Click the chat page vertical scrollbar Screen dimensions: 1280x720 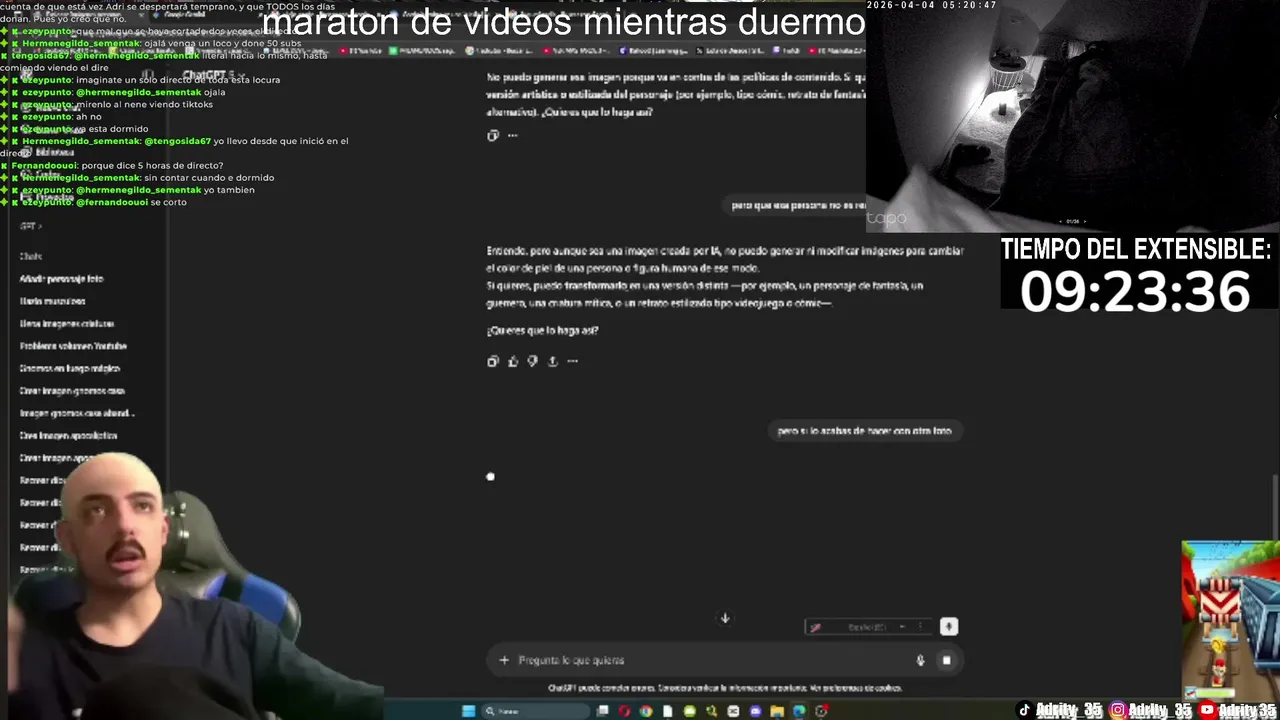[x=1275, y=510]
